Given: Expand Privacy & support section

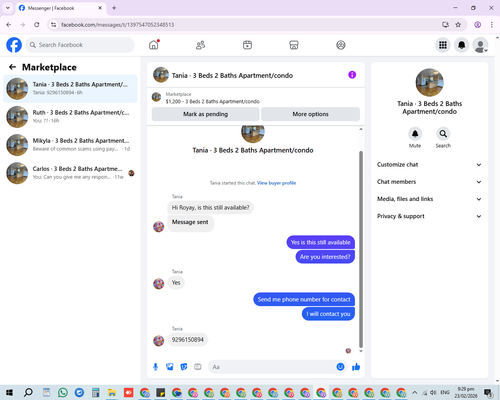Looking at the screenshot, I should 429,216.
